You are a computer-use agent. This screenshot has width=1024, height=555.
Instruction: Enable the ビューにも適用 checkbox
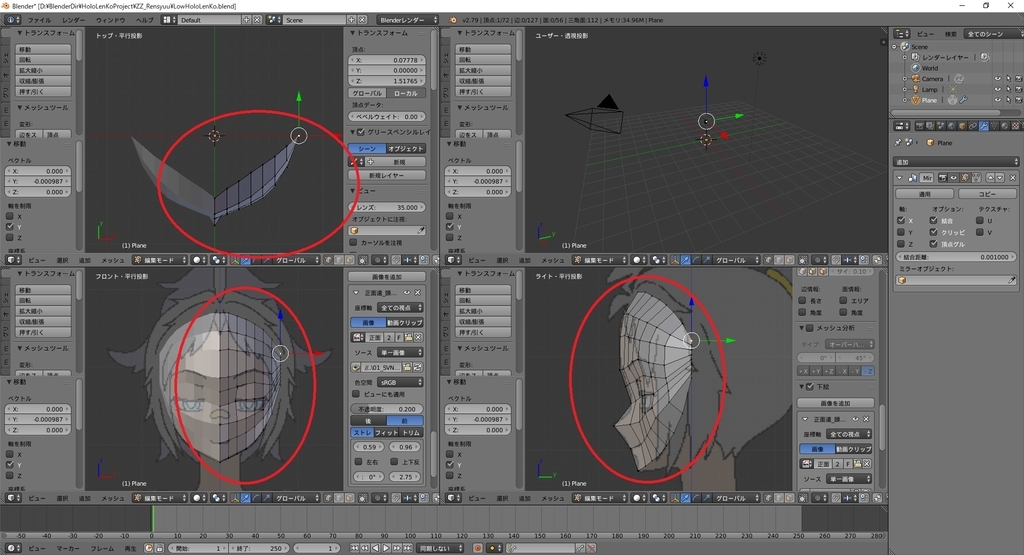(x=356, y=394)
